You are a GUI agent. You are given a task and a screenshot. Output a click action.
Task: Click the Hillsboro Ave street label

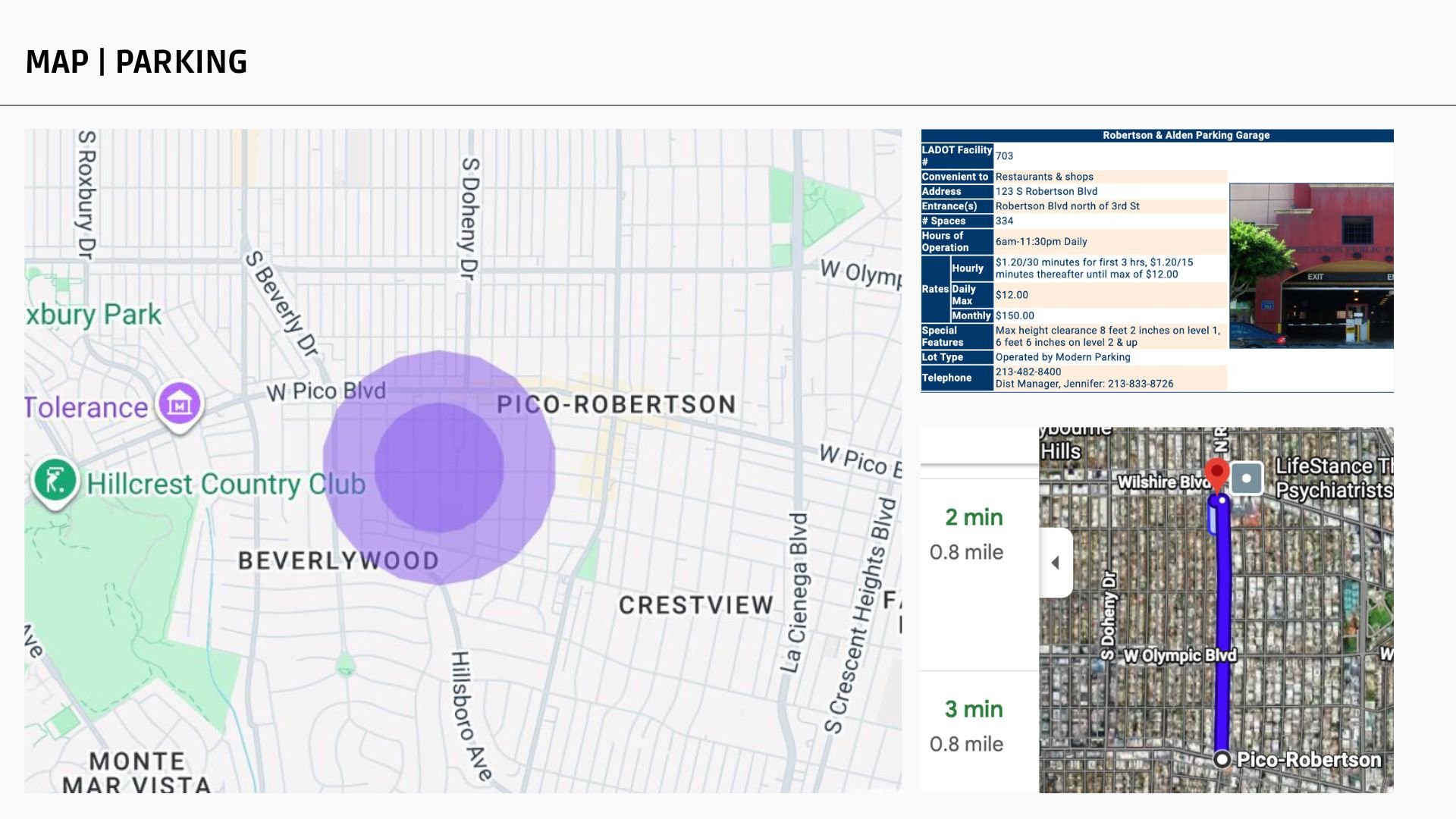coord(470,717)
